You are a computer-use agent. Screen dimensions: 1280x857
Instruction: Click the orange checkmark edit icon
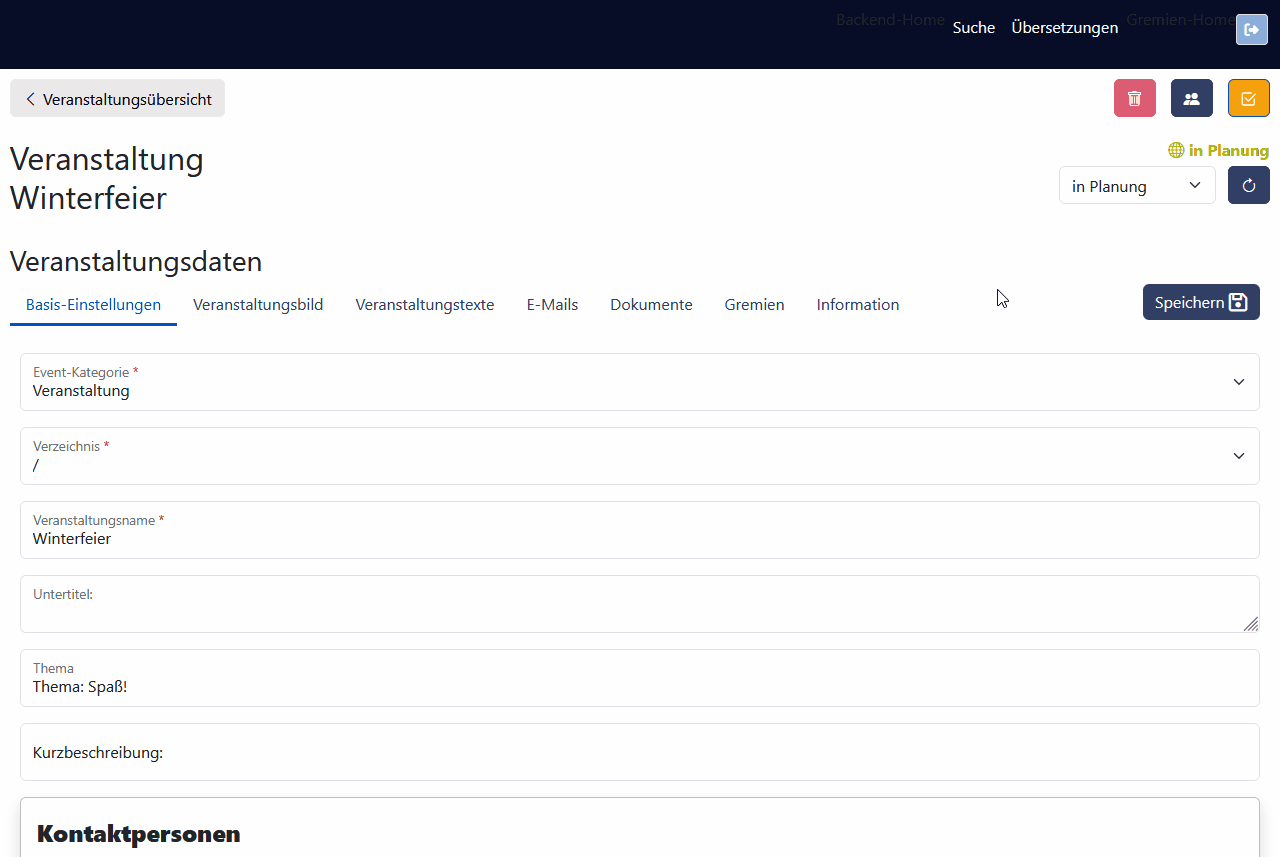[x=1248, y=99]
